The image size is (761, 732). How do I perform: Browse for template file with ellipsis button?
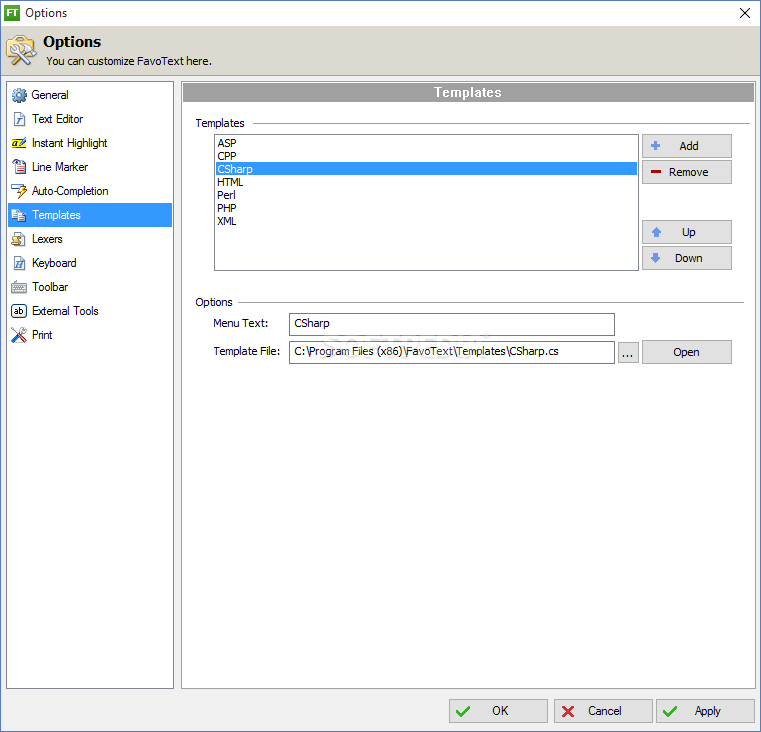[x=628, y=352]
